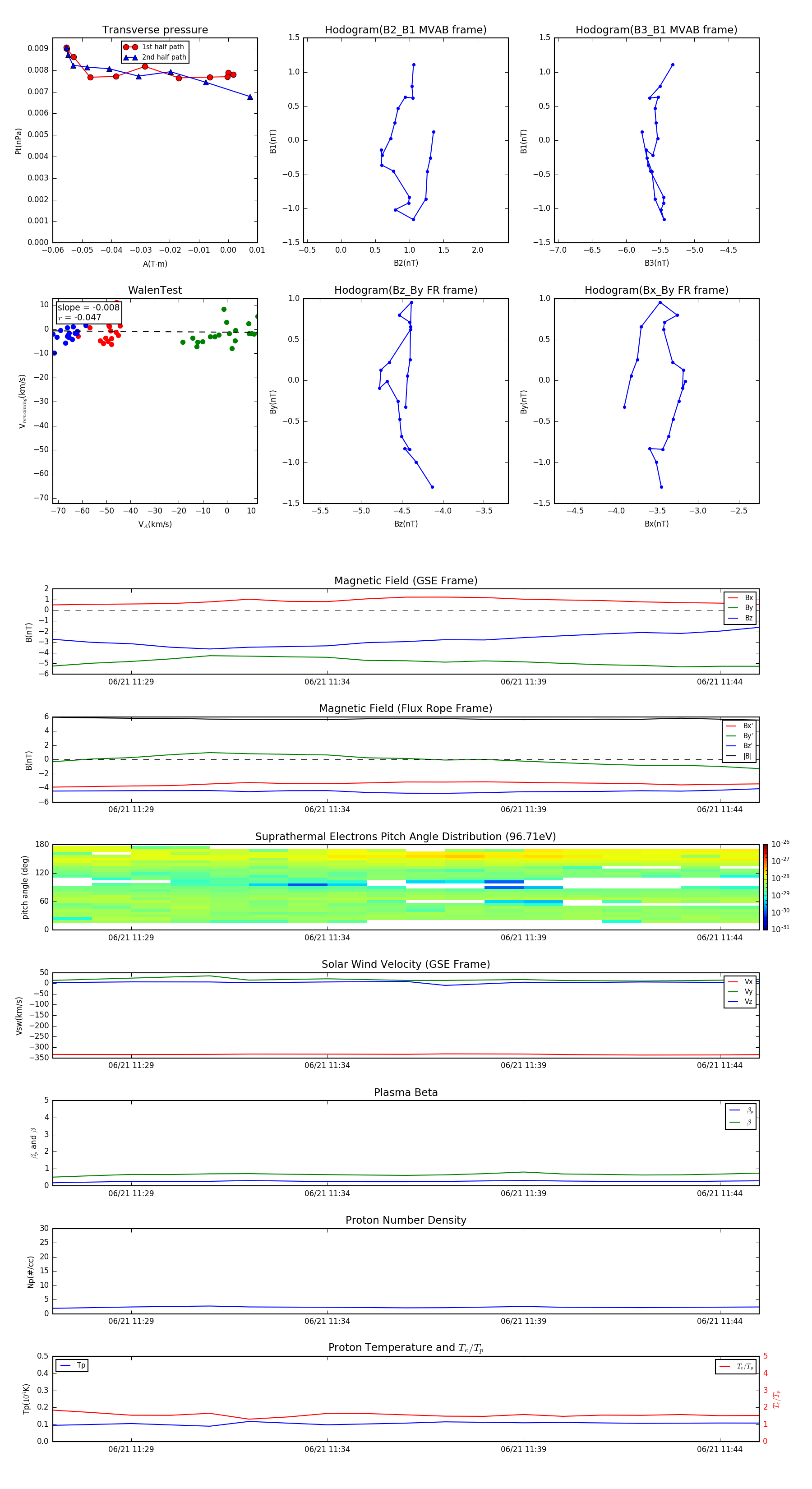Screen dimensions: 812x1489
Task: Click the 'Bz(nT)' axis label
Action: click(406, 524)
